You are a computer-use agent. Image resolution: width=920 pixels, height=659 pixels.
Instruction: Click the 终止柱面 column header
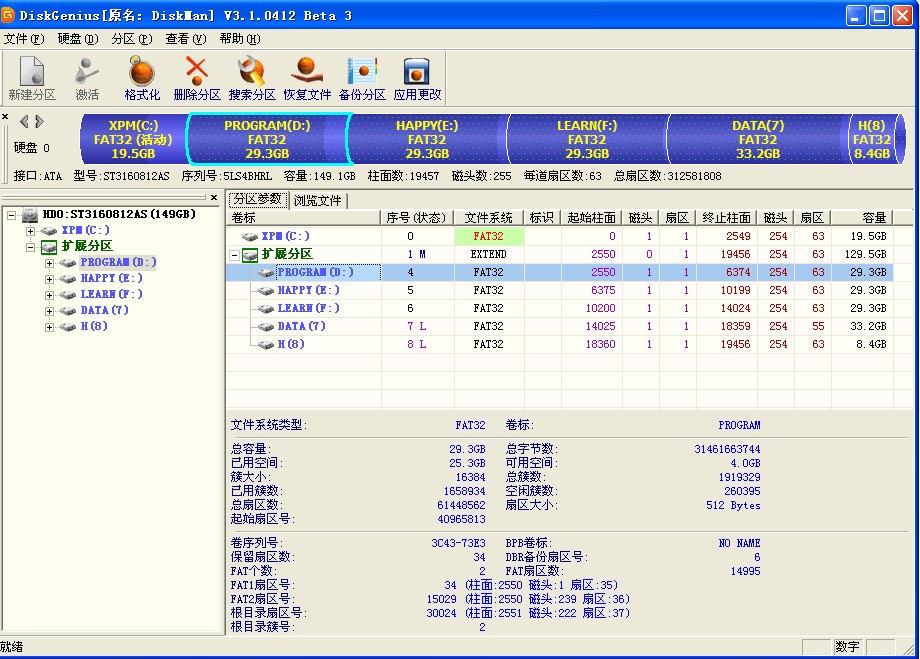(x=726, y=218)
